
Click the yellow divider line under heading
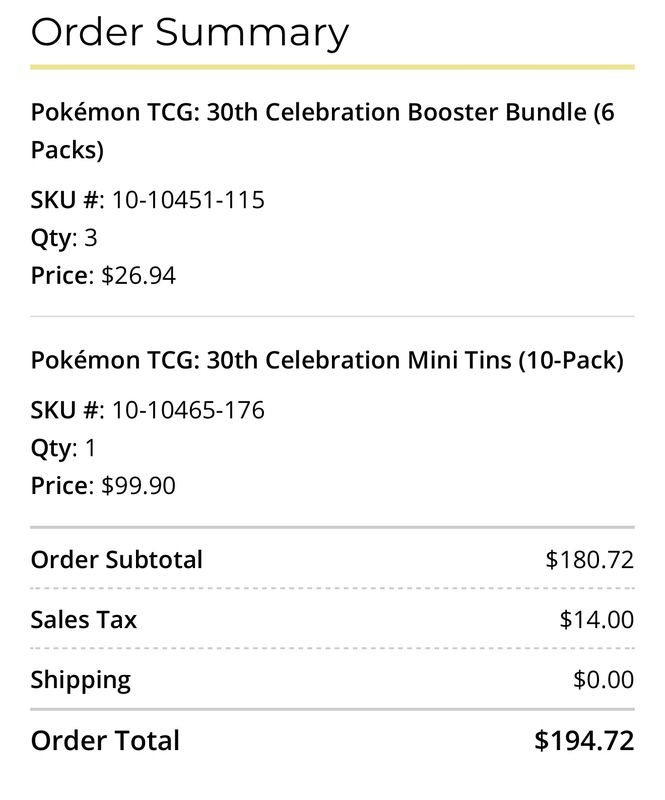point(332,67)
